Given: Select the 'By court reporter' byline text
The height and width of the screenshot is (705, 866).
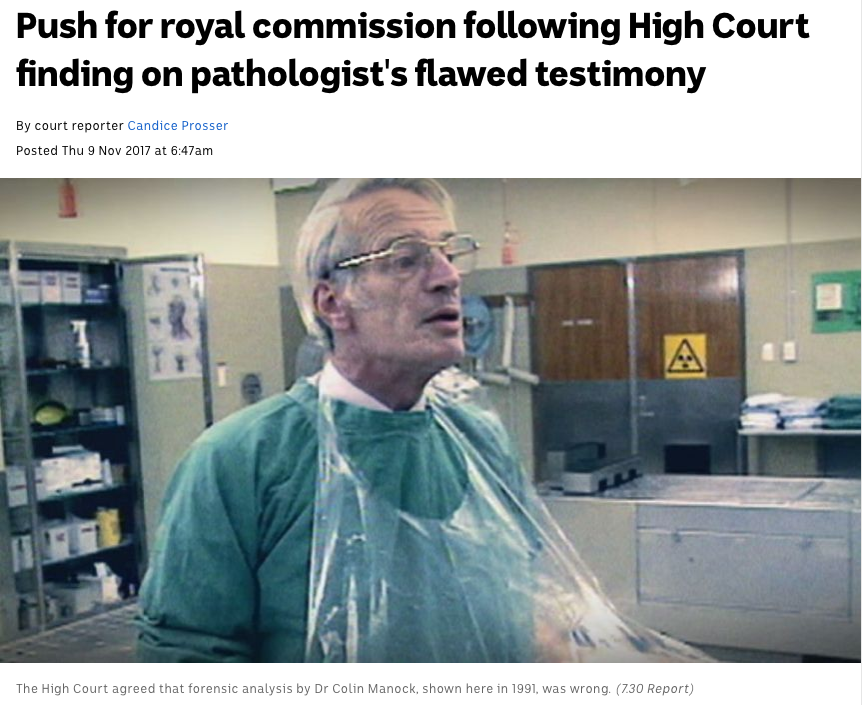Looking at the screenshot, I should tap(70, 126).
